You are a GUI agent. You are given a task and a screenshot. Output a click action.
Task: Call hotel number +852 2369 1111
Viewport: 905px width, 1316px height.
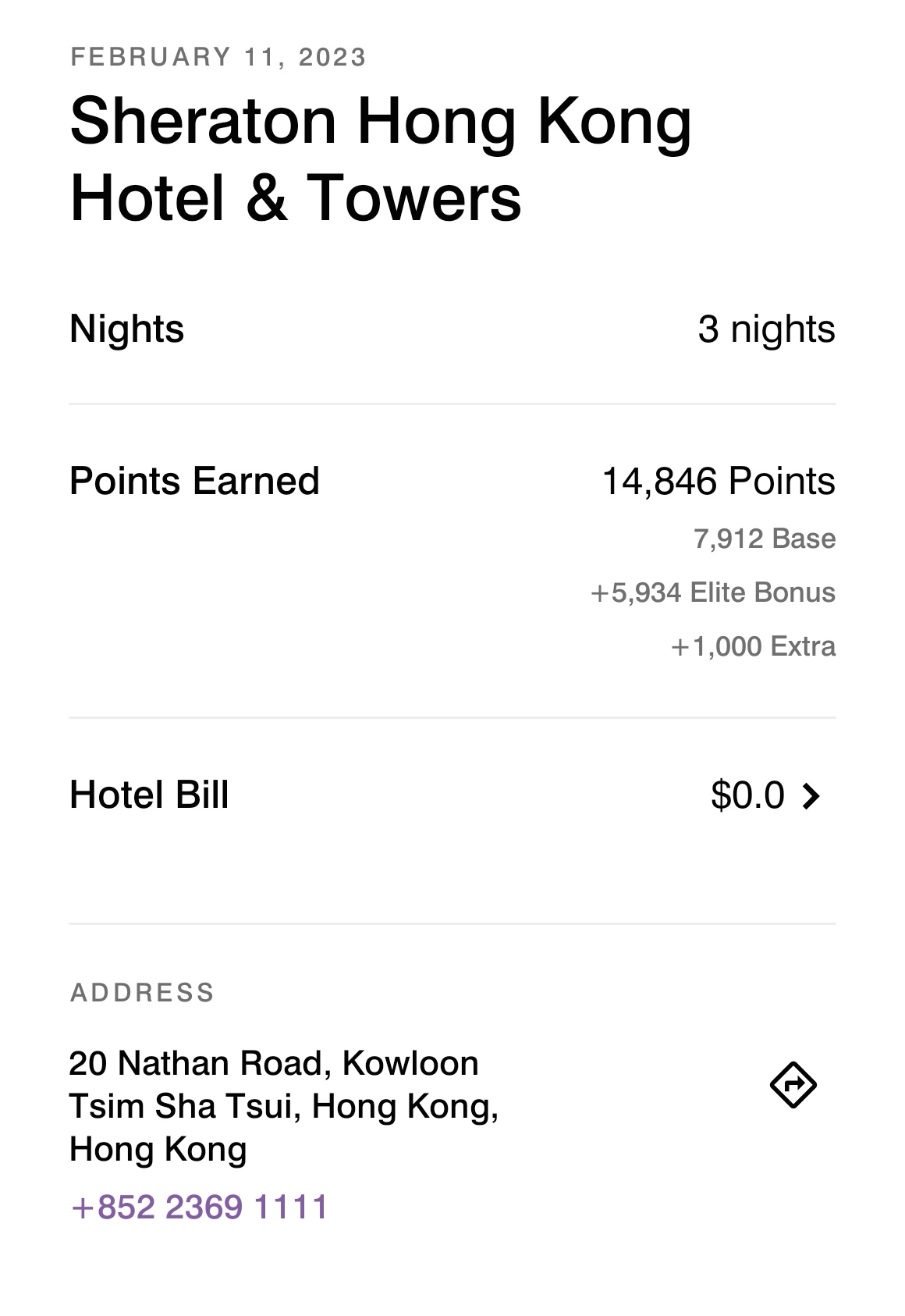pos(199,1207)
